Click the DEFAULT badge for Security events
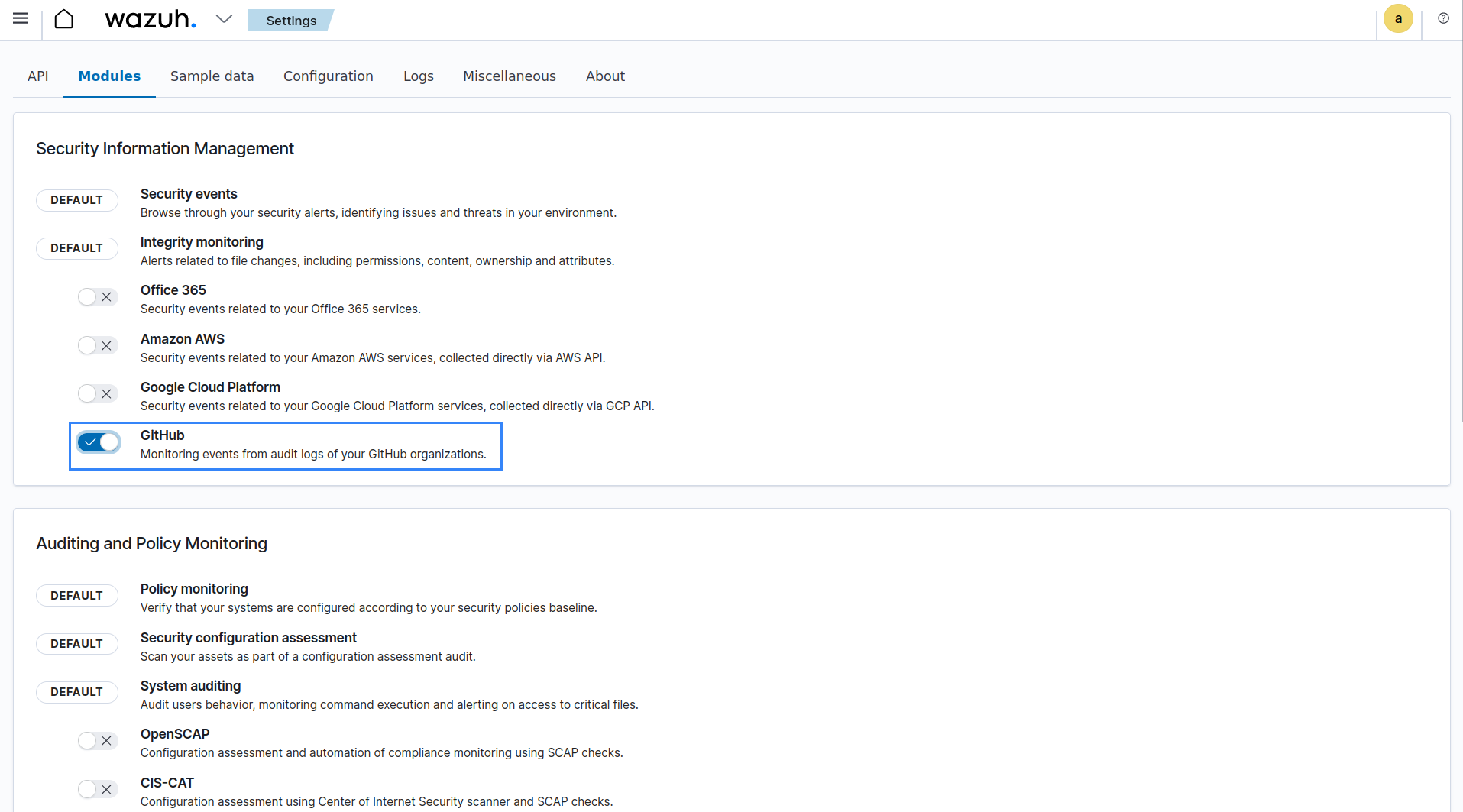This screenshot has height=812, width=1463. [x=77, y=200]
